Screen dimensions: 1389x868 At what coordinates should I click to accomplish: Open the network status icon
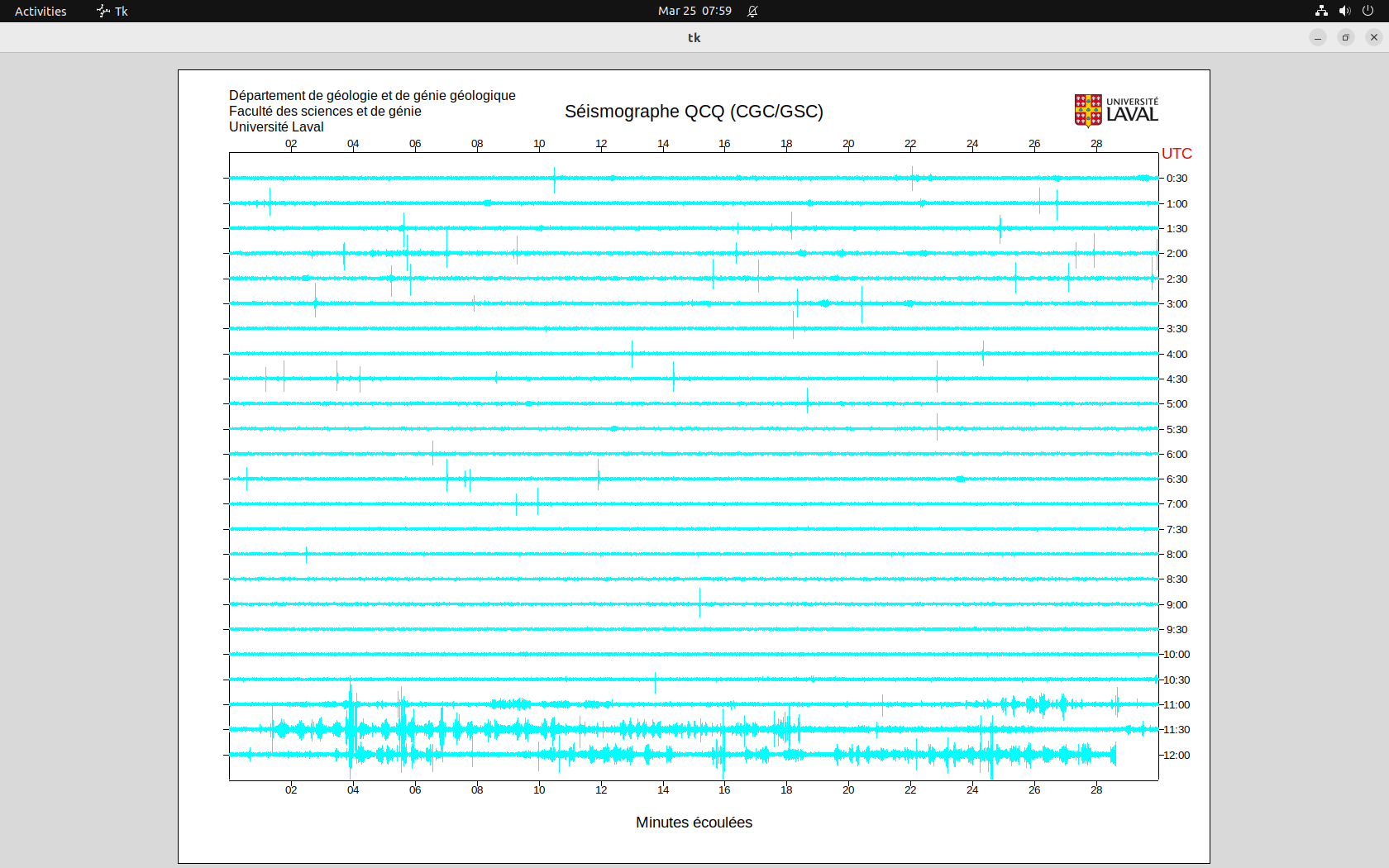tap(1321, 11)
